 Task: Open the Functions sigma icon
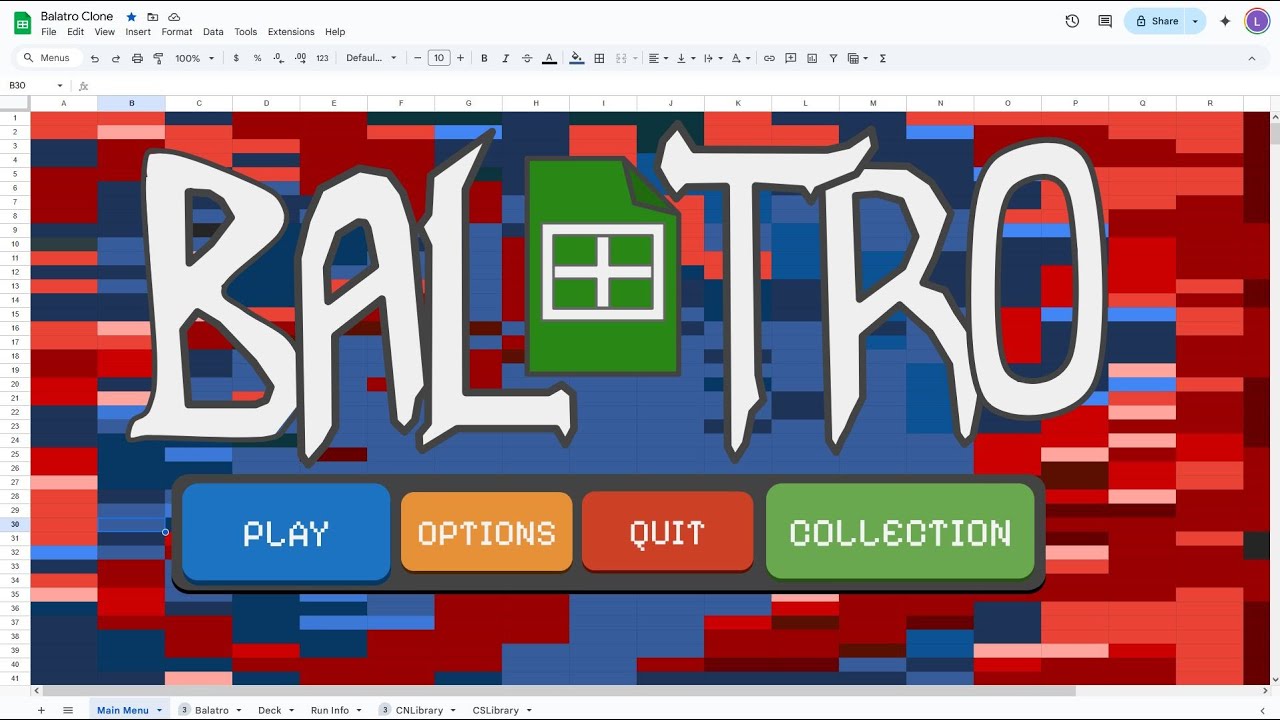pyautogui.click(x=883, y=58)
